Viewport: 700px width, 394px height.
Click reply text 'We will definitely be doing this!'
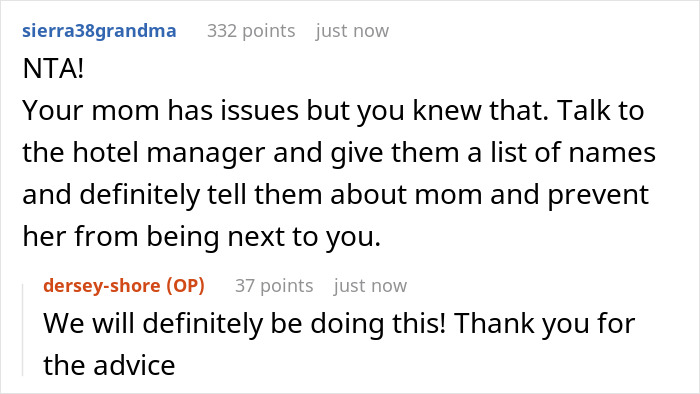click(244, 323)
